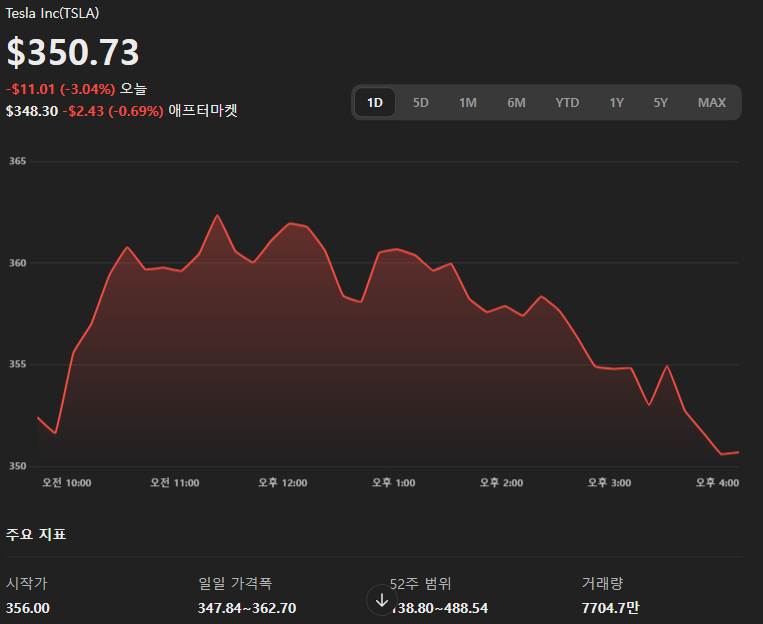Select the 1D time range tab
Screen dimensions: 763x624
(x=375, y=103)
